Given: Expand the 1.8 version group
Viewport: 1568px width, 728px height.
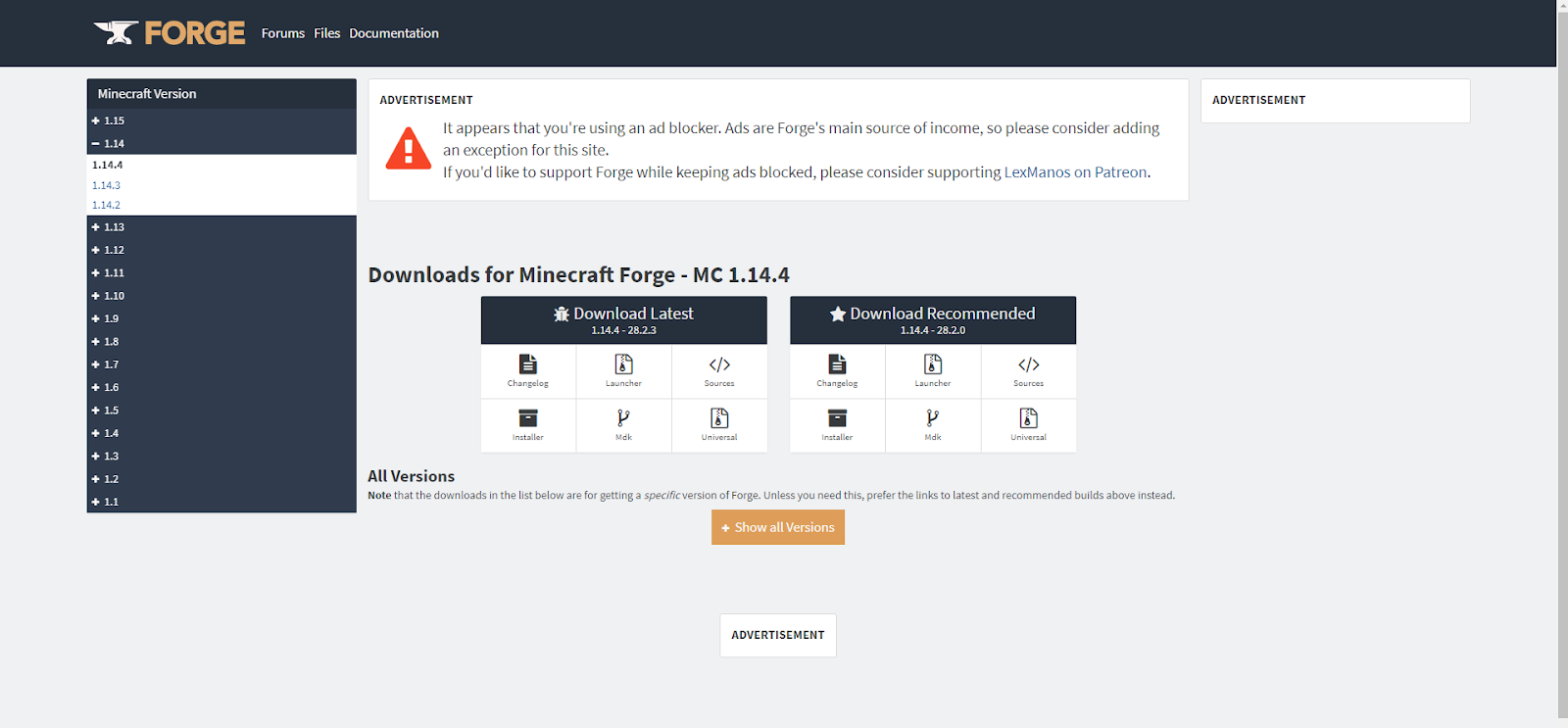Looking at the screenshot, I should point(221,341).
